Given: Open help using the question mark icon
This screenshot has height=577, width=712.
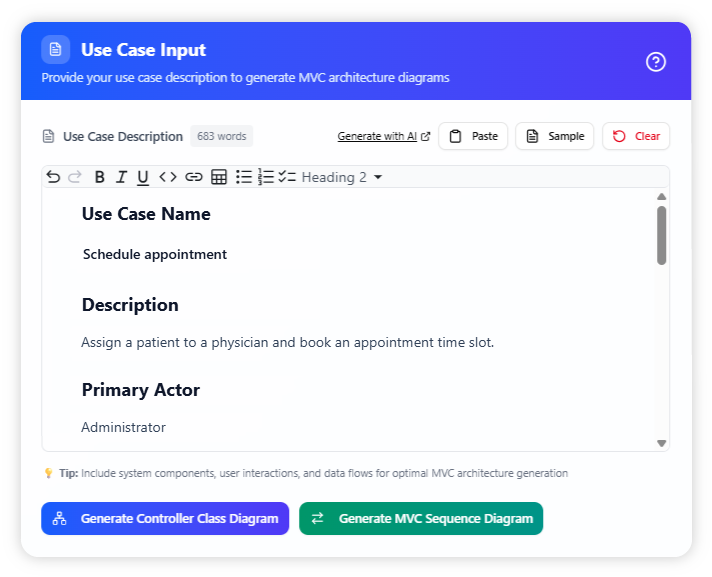Looking at the screenshot, I should click(656, 62).
